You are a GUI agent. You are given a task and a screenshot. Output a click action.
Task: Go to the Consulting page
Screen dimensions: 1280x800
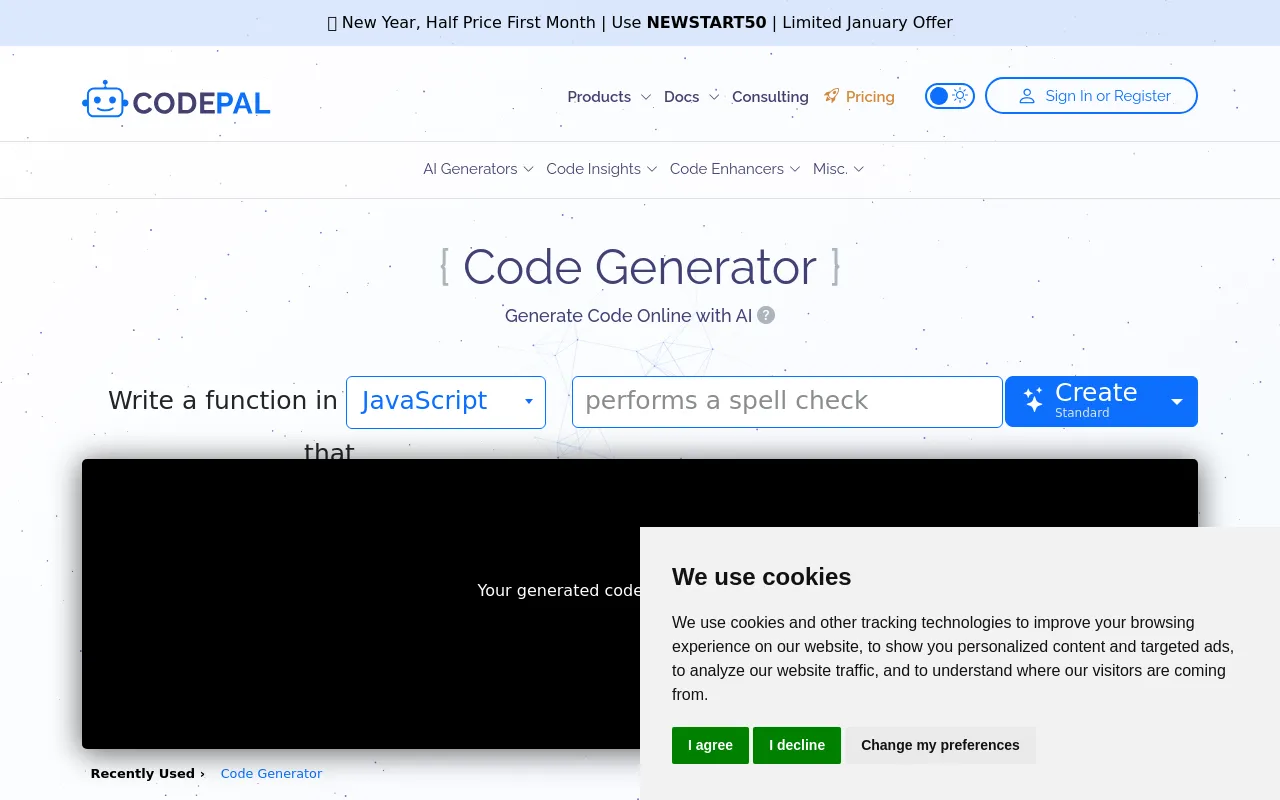coord(770,97)
